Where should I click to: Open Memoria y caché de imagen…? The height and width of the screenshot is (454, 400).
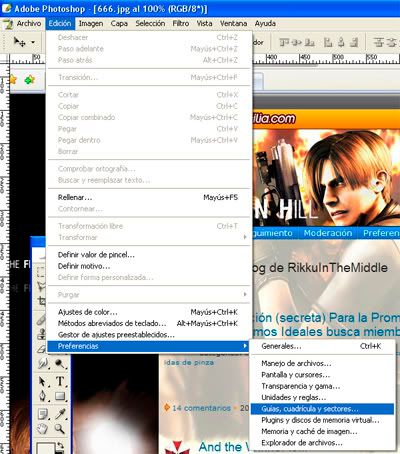322,431
